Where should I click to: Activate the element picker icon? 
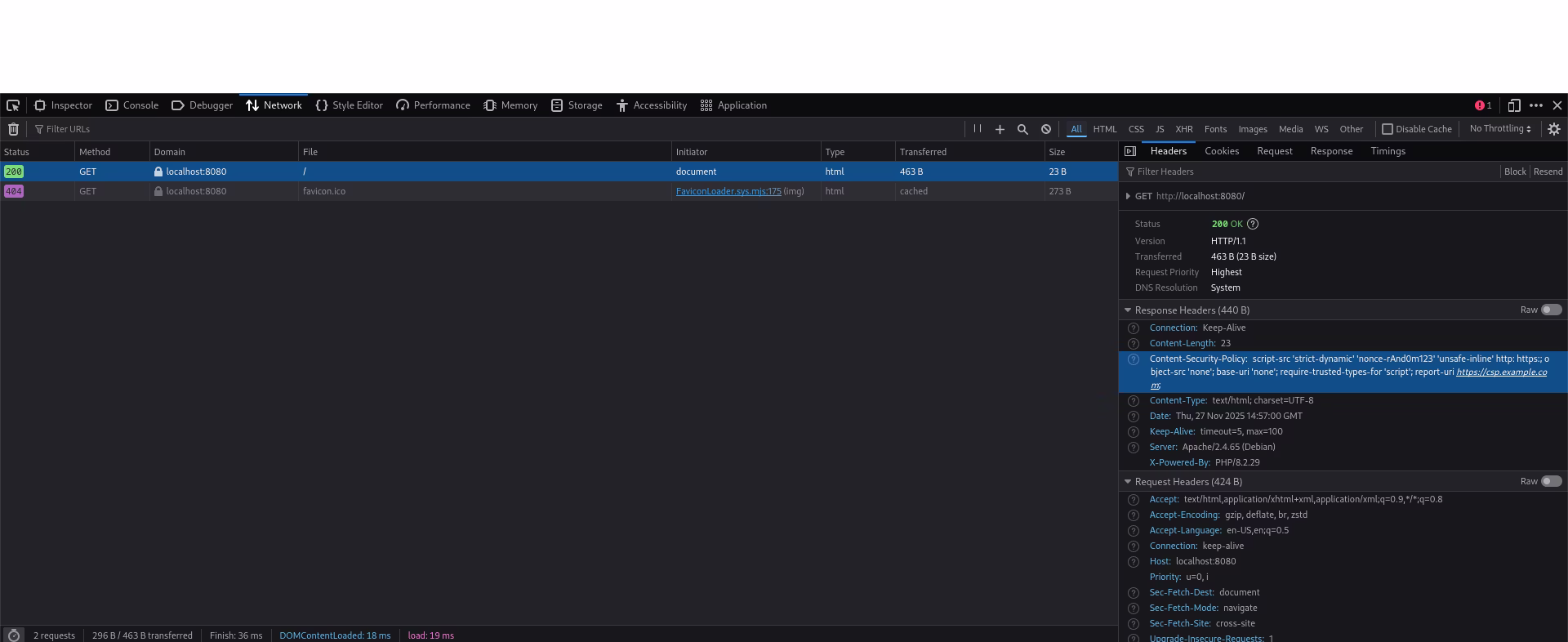point(13,105)
